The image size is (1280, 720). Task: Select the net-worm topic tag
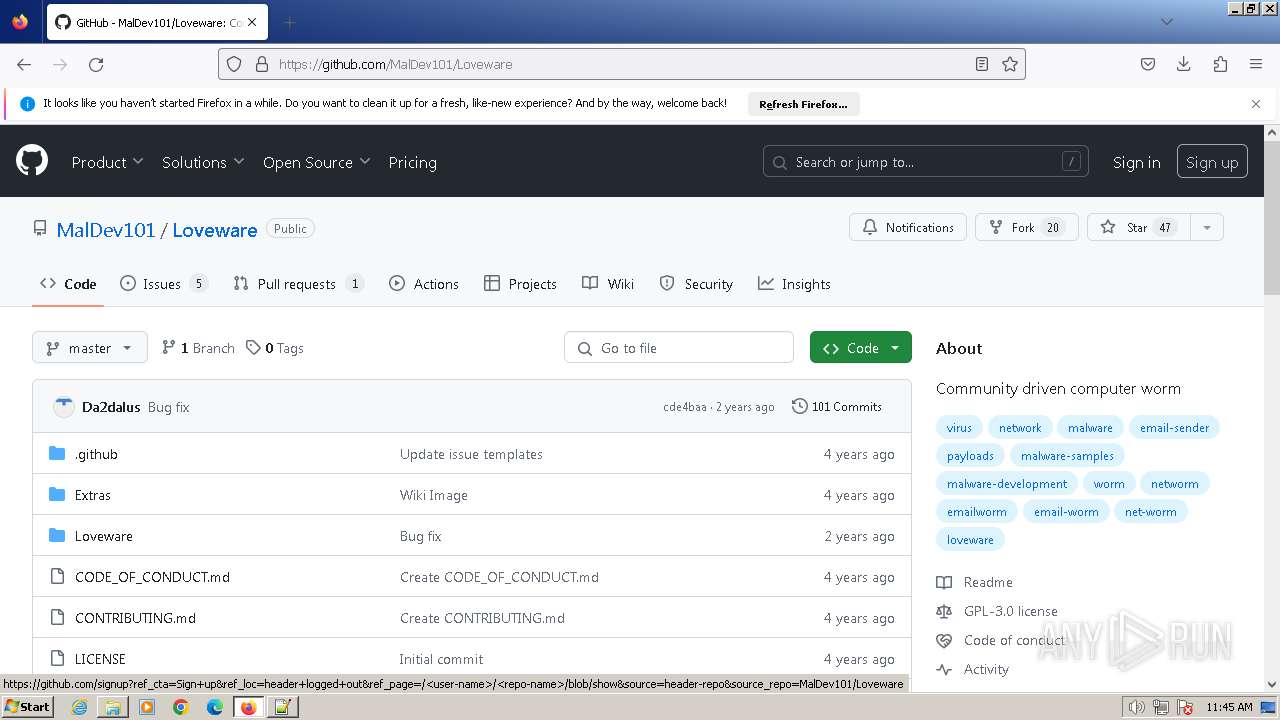point(1151,512)
